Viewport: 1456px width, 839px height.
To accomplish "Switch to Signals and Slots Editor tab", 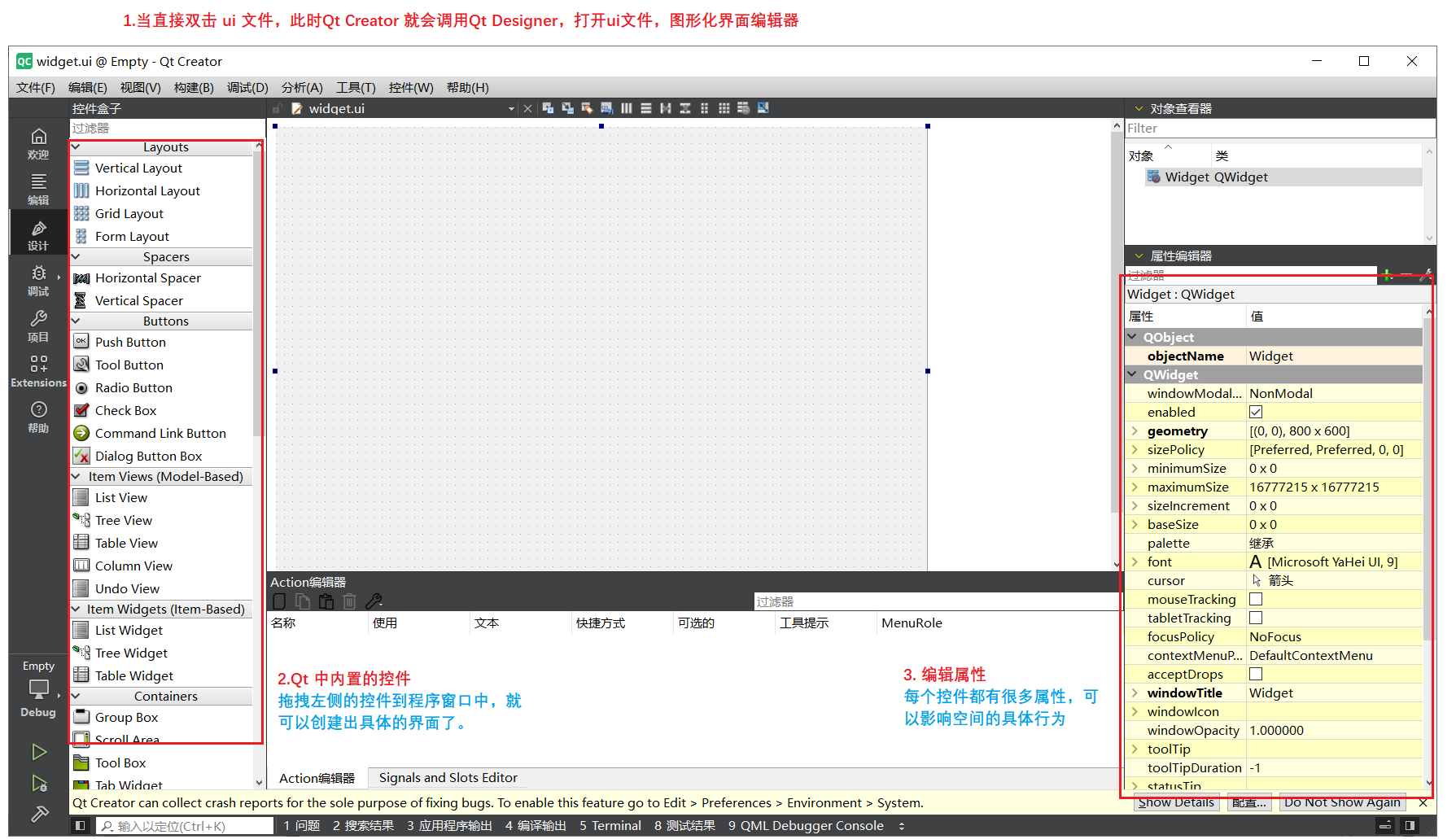I will 448,778.
